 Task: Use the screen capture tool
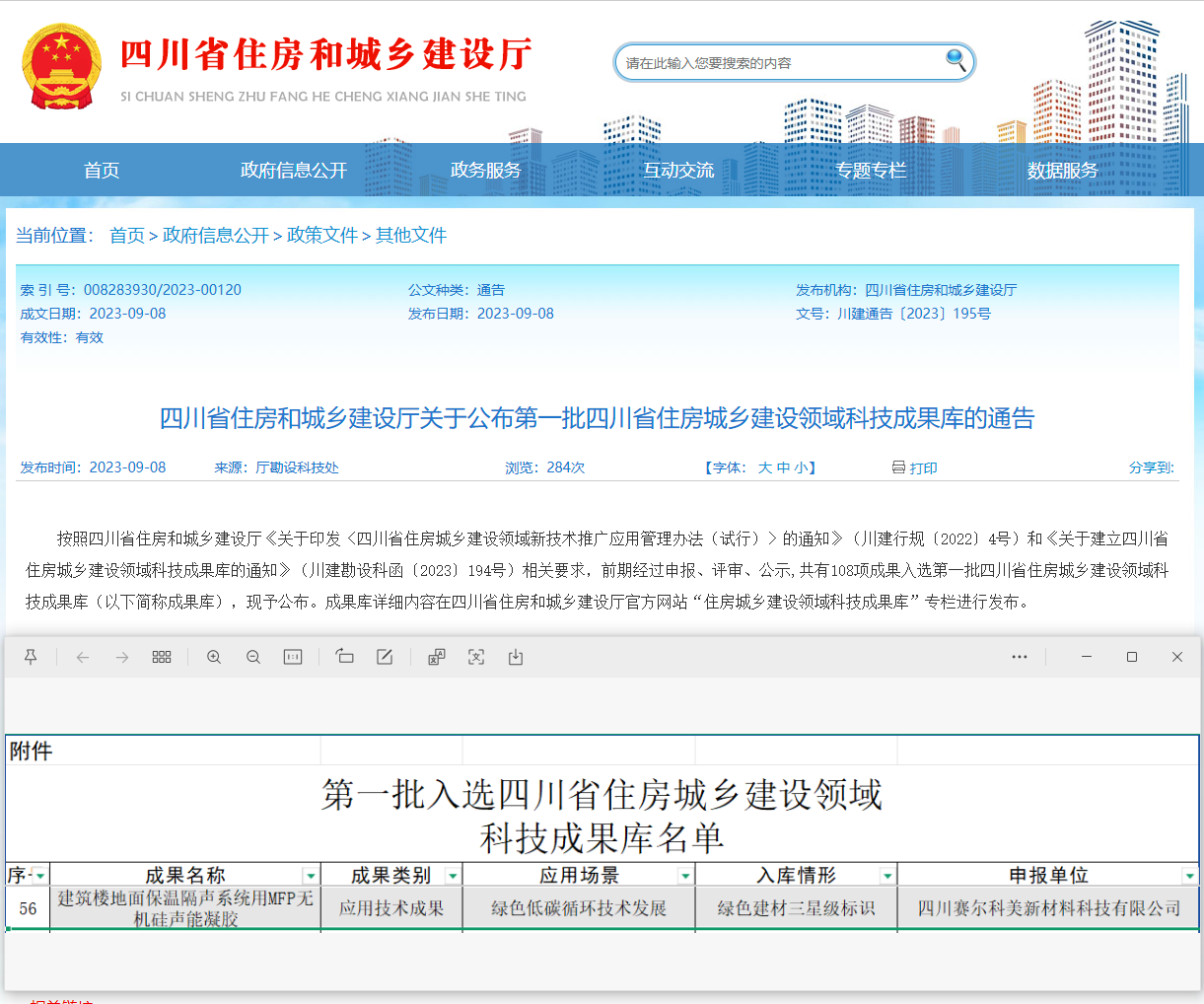click(x=476, y=656)
